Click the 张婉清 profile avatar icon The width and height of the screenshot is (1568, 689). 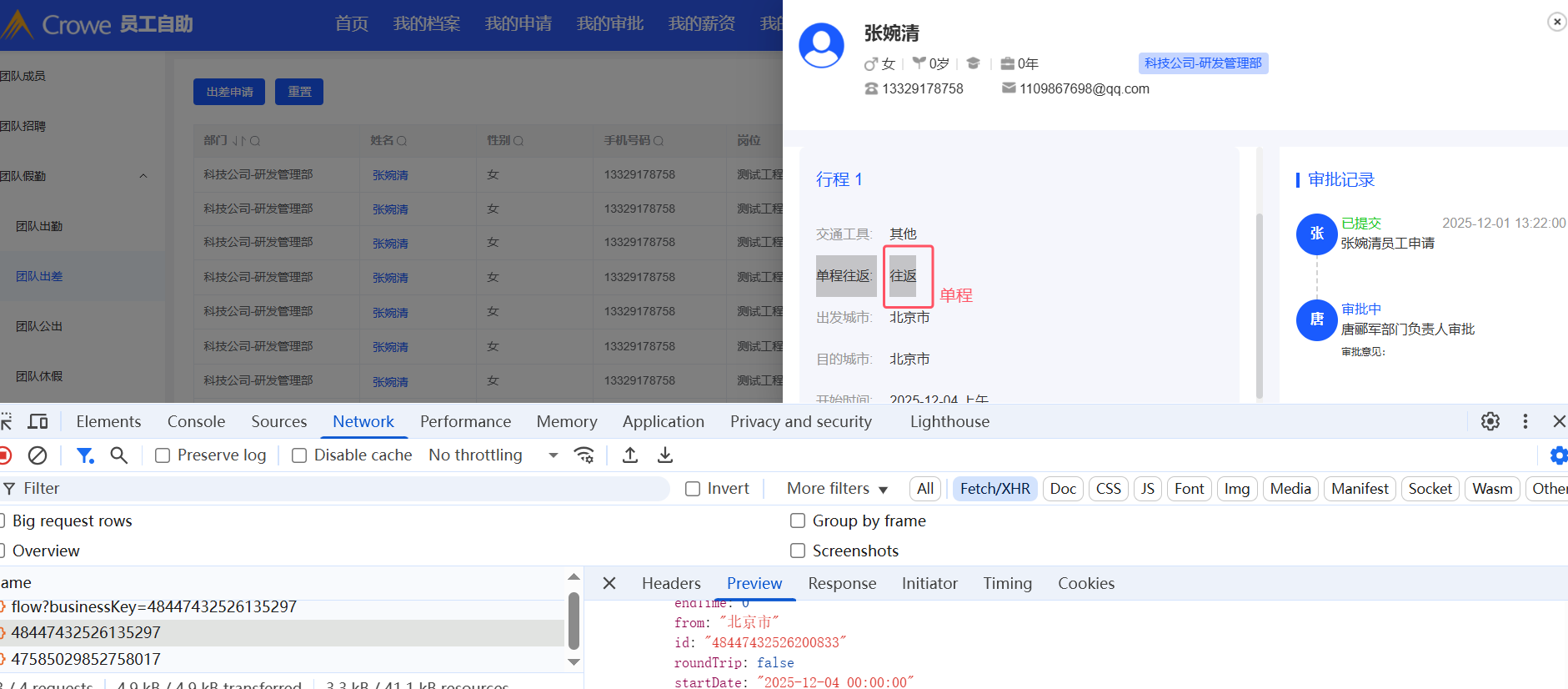click(x=821, y=46)
